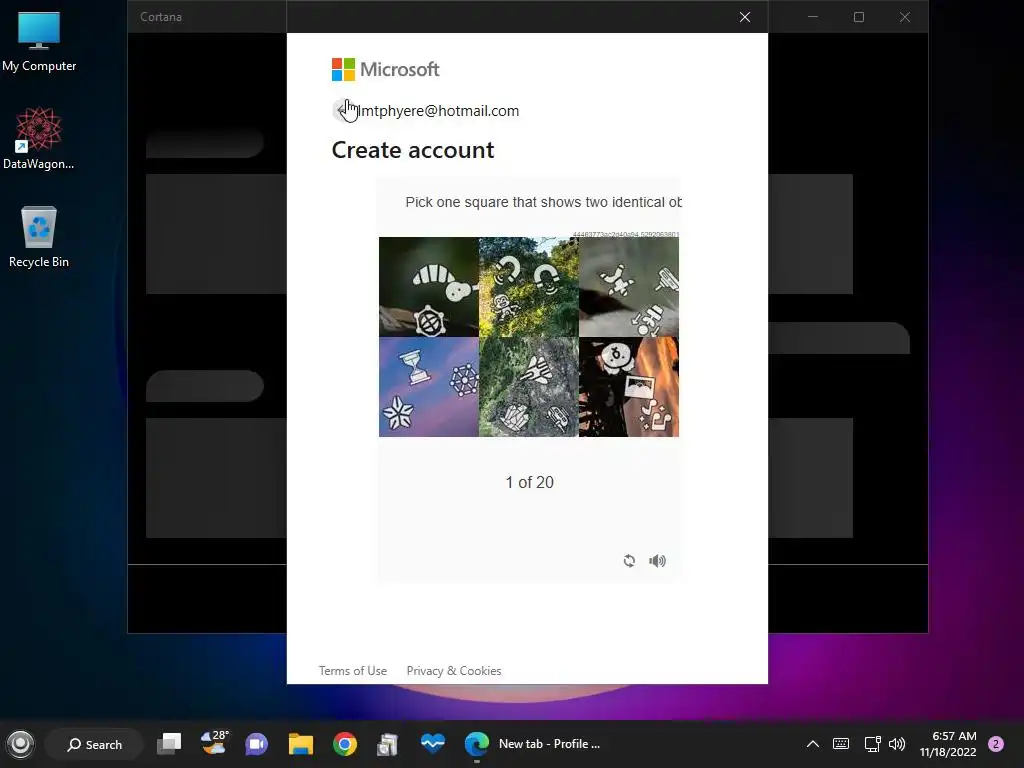1024x768 pixels.
Task: Pick the picture frame and music notes square
Action: pos(629,387)
